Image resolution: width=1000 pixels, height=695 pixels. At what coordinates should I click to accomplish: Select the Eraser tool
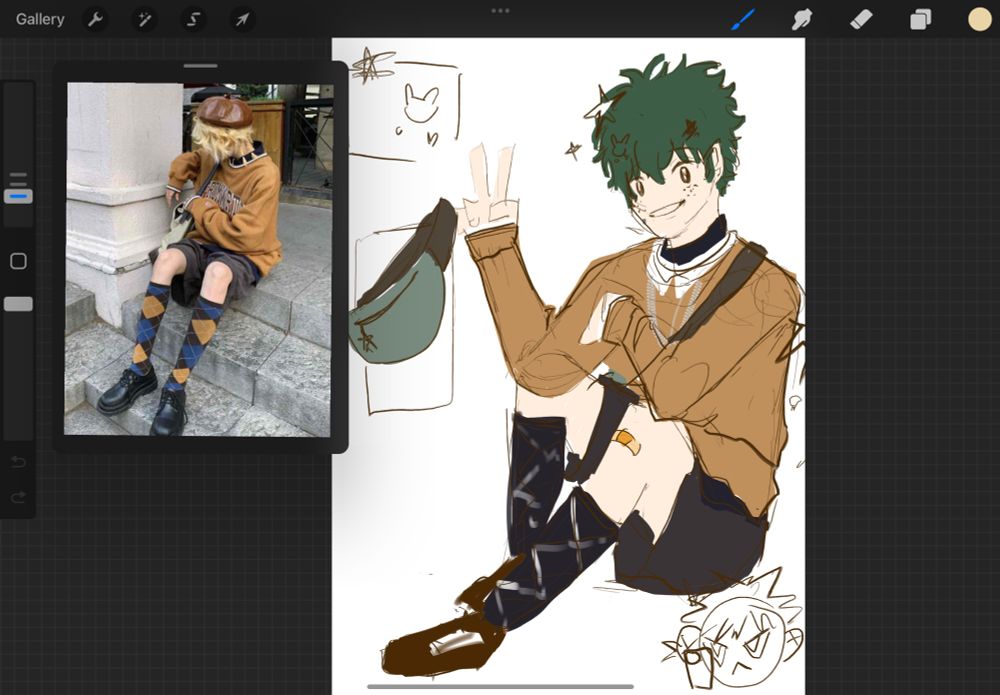(x=861, y=19)
